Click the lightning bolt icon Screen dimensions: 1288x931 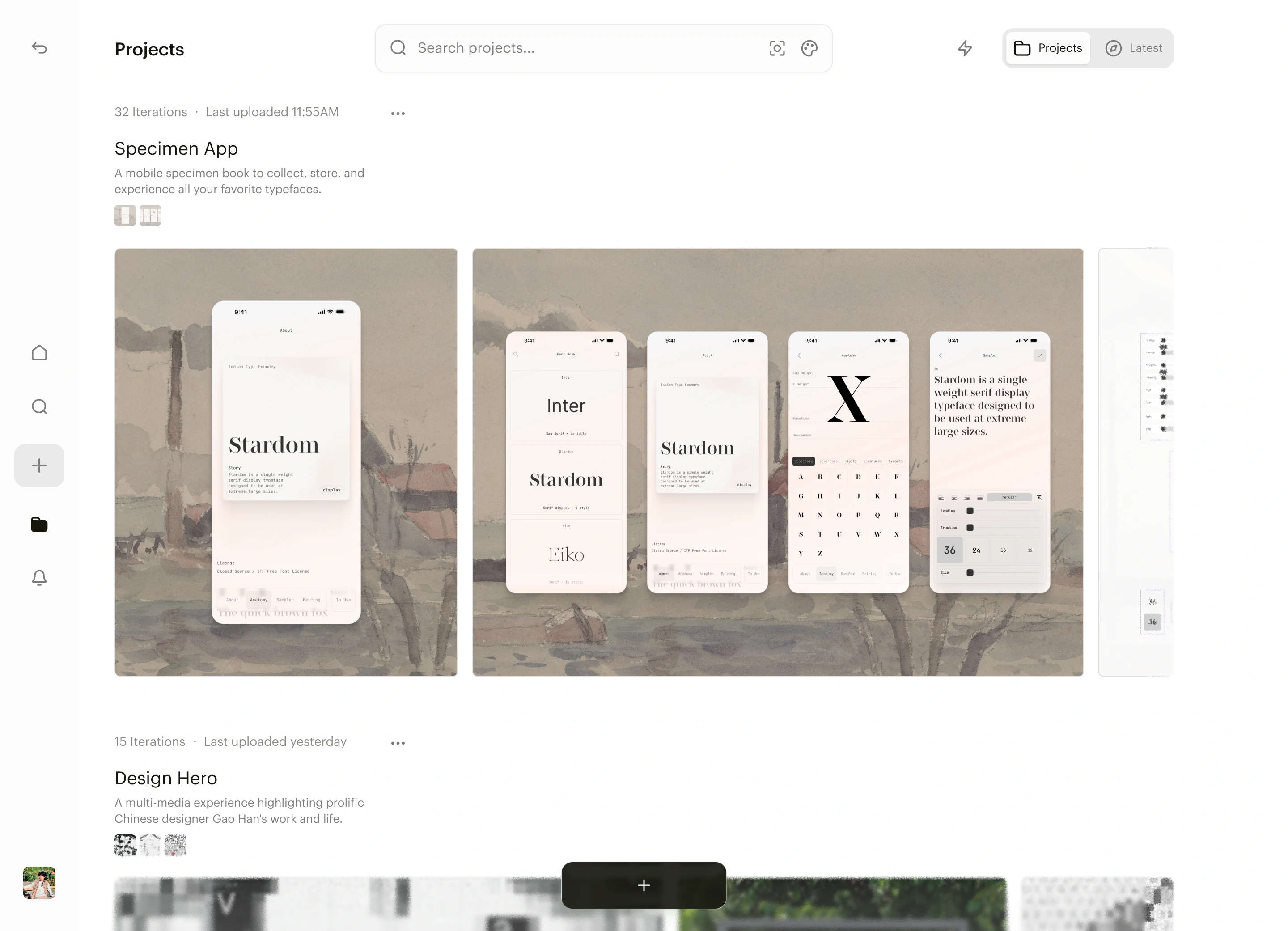coord(965,48)
